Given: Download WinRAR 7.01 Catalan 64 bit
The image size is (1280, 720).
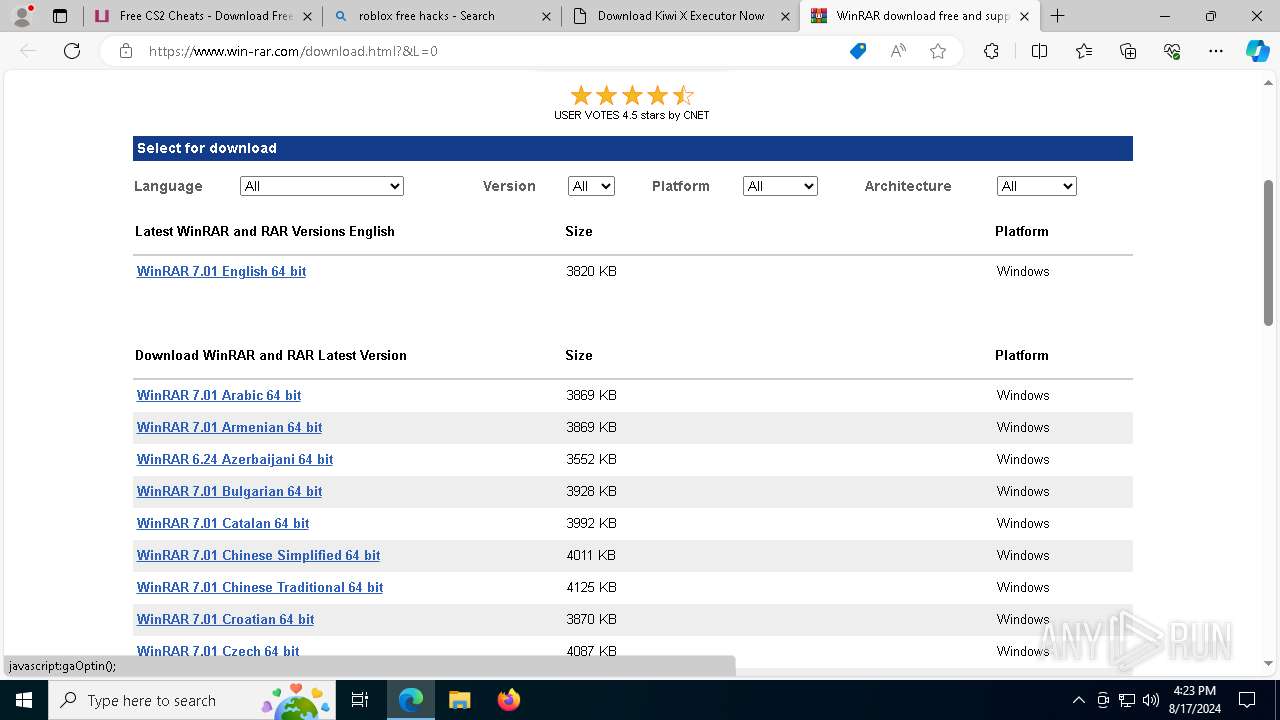Looking at the screenshot, I should pos(223,523).
